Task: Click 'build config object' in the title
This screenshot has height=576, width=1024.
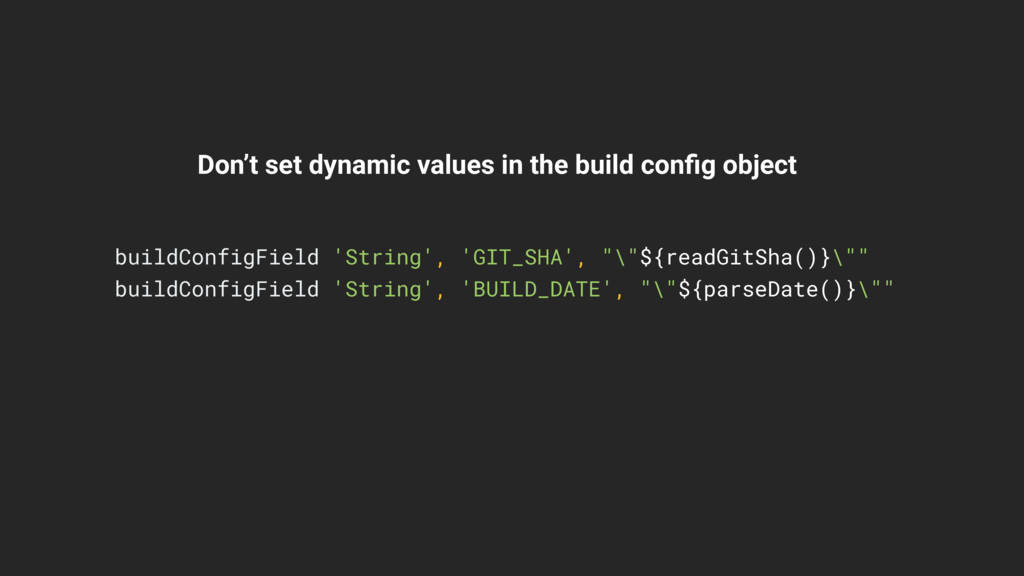Action: click(686, 166)
